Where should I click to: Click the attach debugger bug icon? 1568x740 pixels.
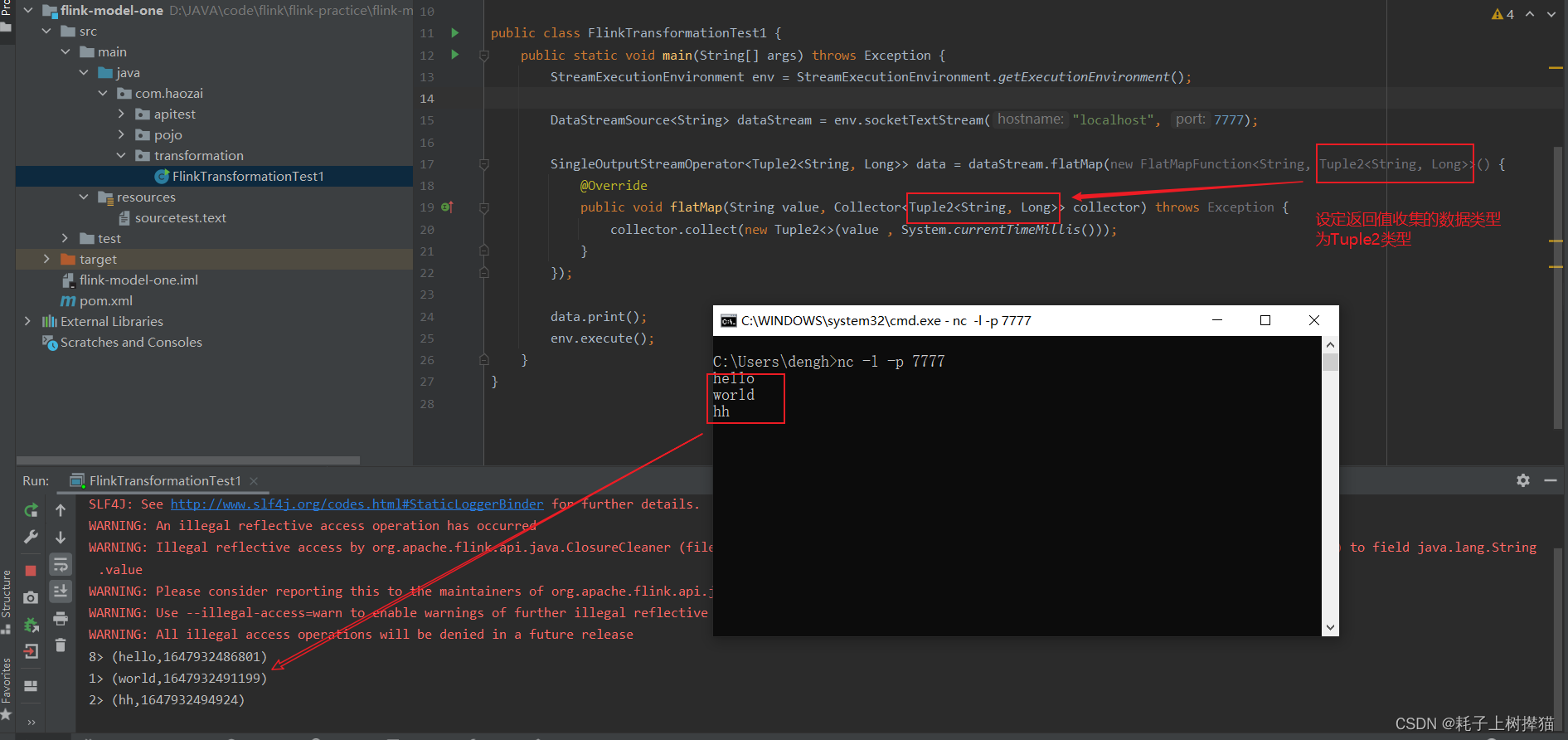point(31,625)
